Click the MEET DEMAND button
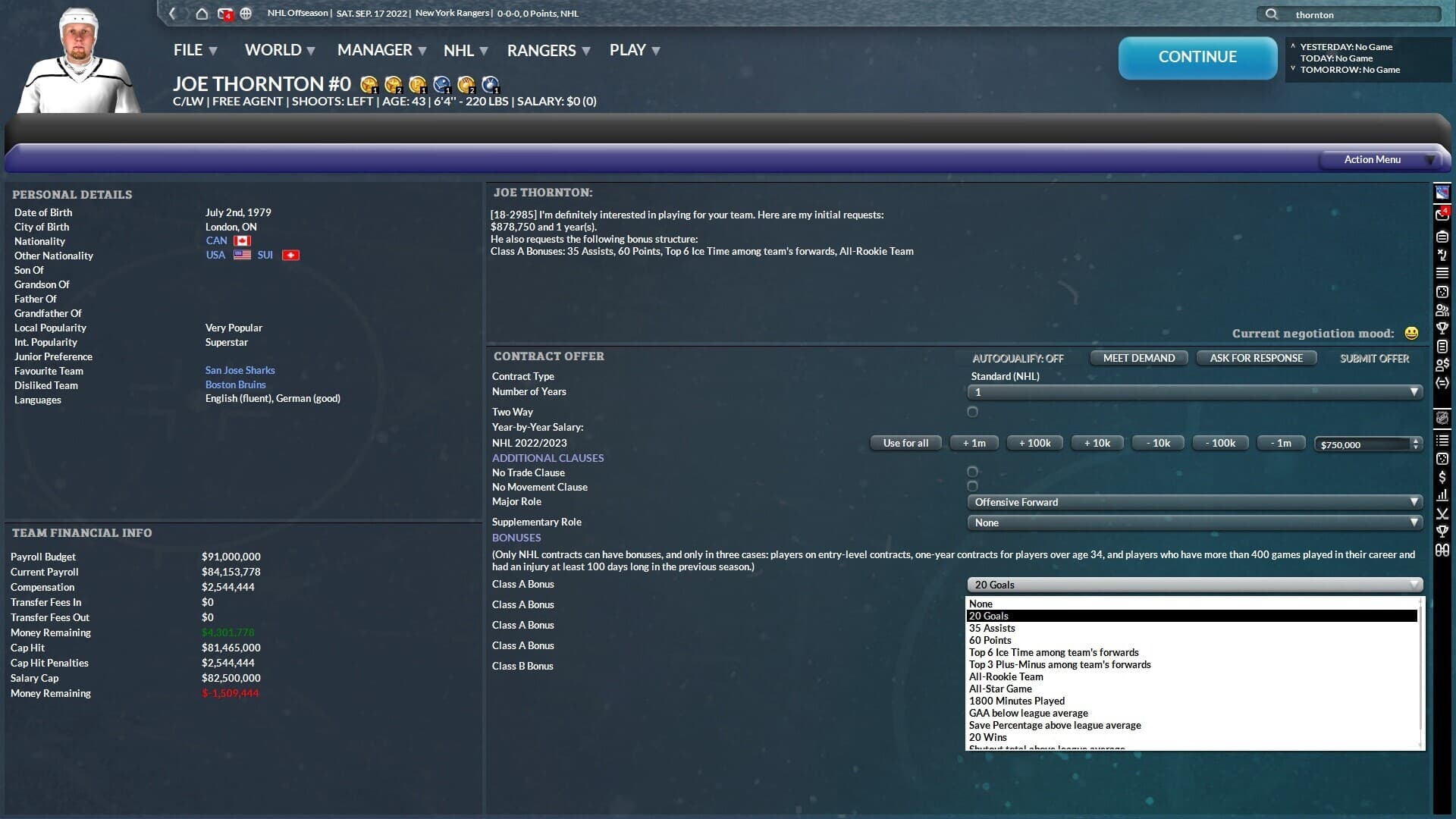Screen dimensions: 1456x819 [1138, 358]
